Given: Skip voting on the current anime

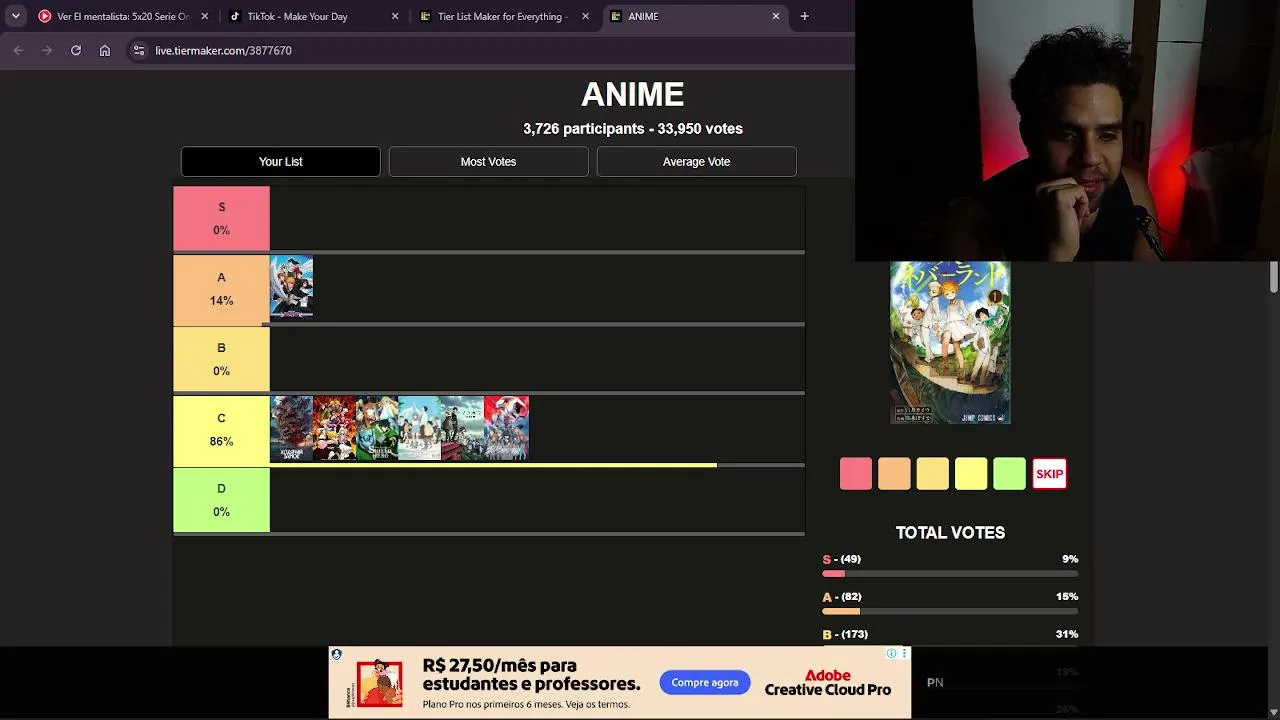Looking at the screenshot, I should [1049, 474].
